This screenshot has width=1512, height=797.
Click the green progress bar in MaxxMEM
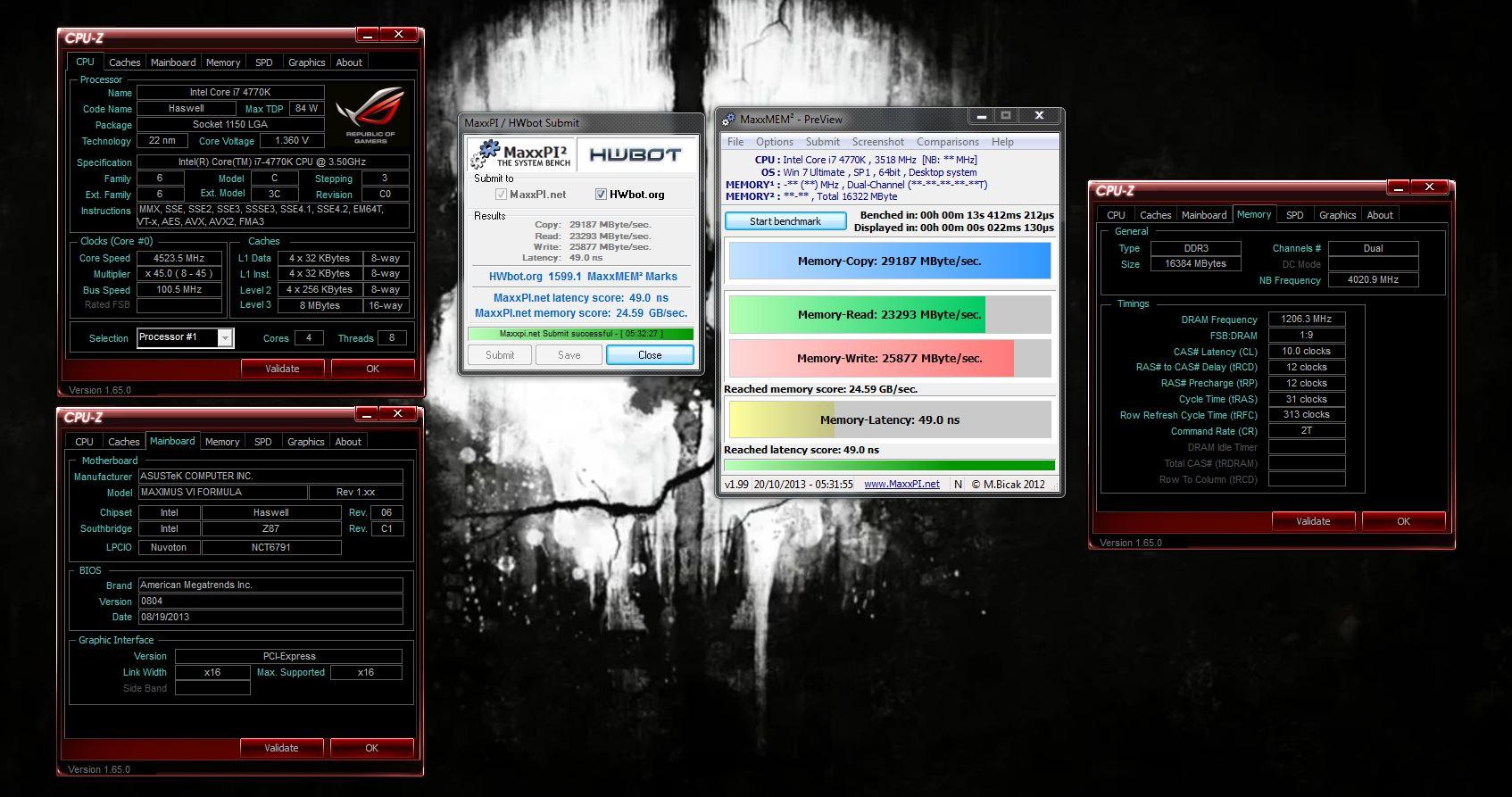click(x=890, y=465)
